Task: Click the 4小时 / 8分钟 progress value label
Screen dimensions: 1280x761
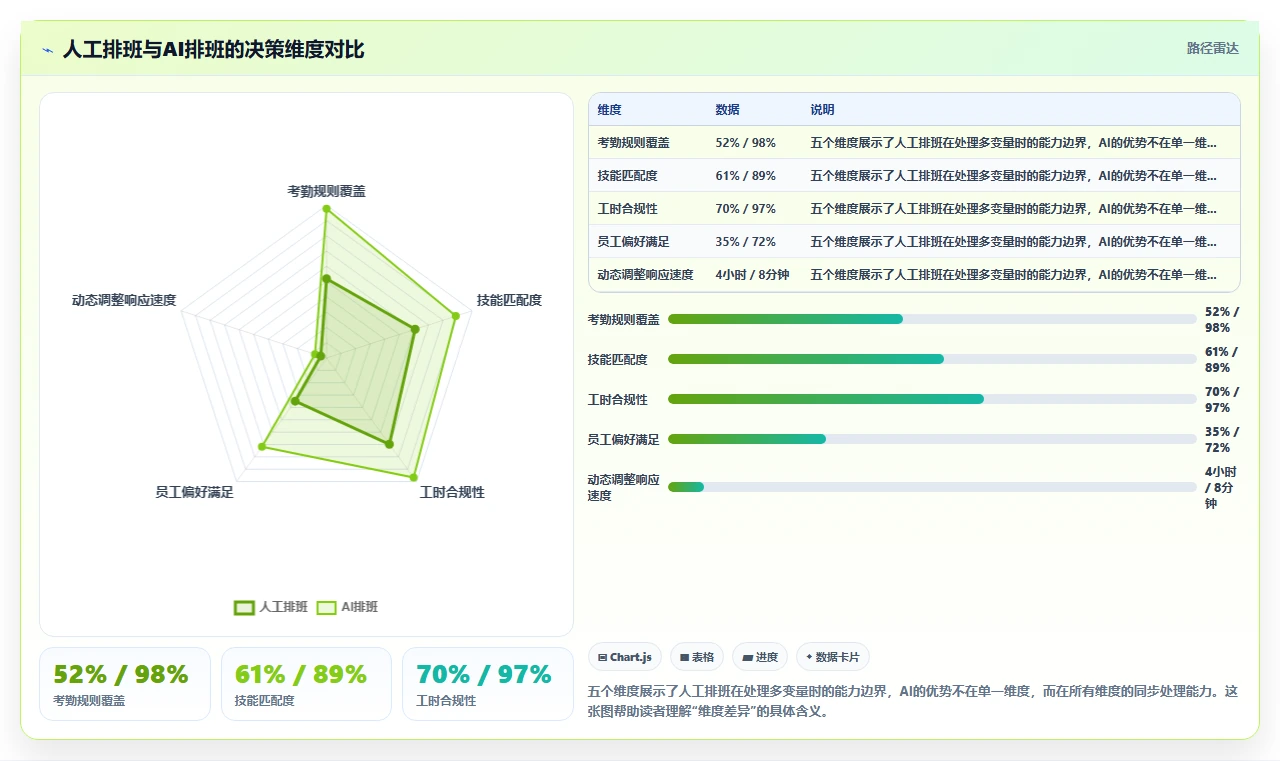Action: [x=1222, y=488]
